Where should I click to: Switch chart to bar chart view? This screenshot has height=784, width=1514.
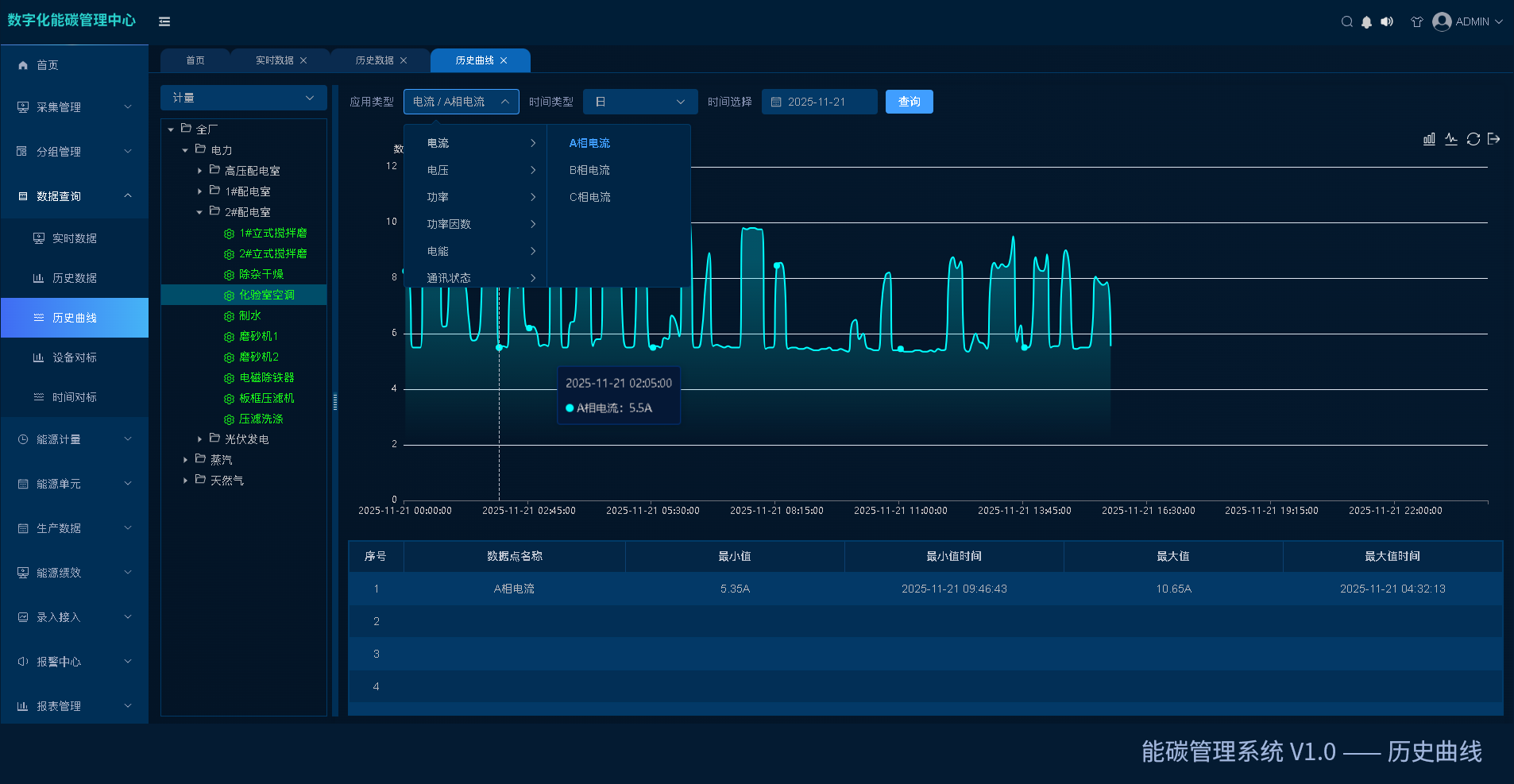pyautogui.click(x=1429, y=139)
